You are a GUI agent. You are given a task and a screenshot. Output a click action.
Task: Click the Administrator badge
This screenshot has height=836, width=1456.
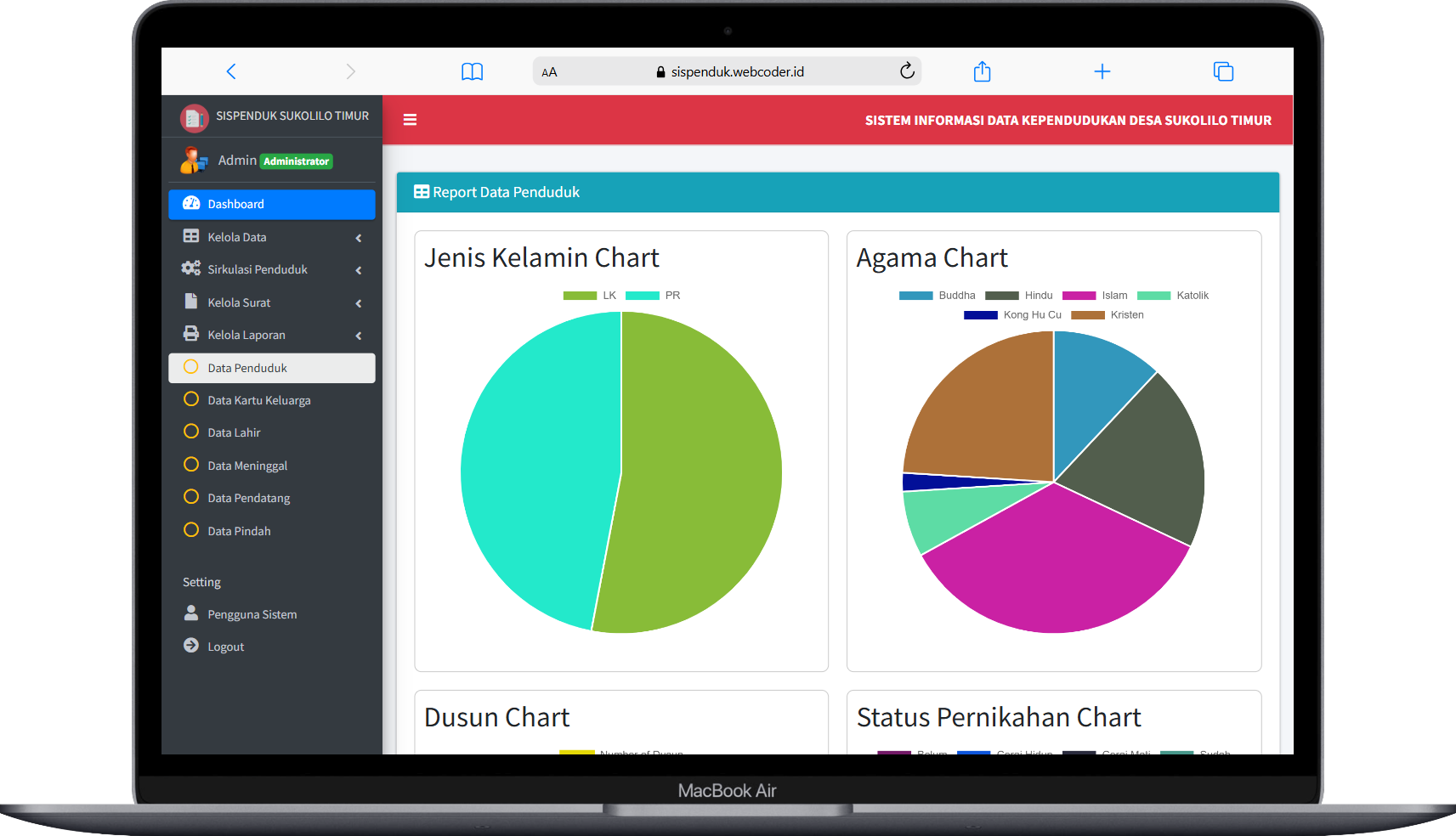tap(296, 161)
